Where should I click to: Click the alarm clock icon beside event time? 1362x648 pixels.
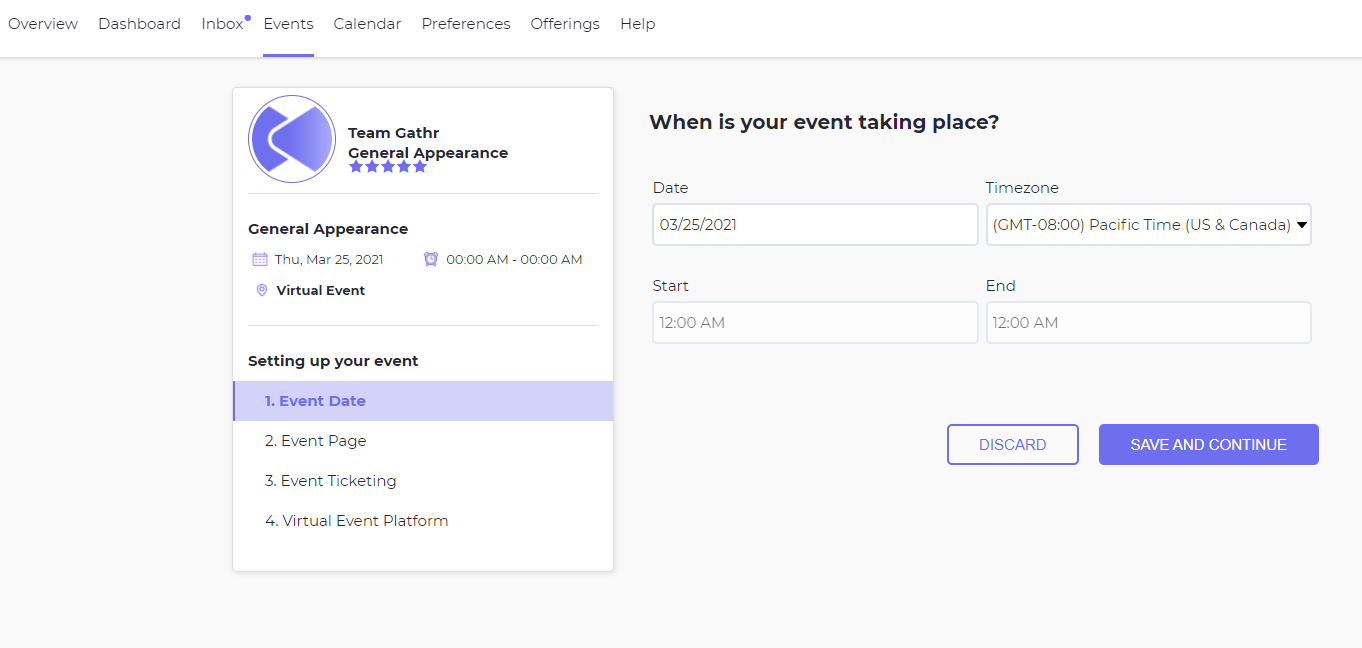[431, 259]
